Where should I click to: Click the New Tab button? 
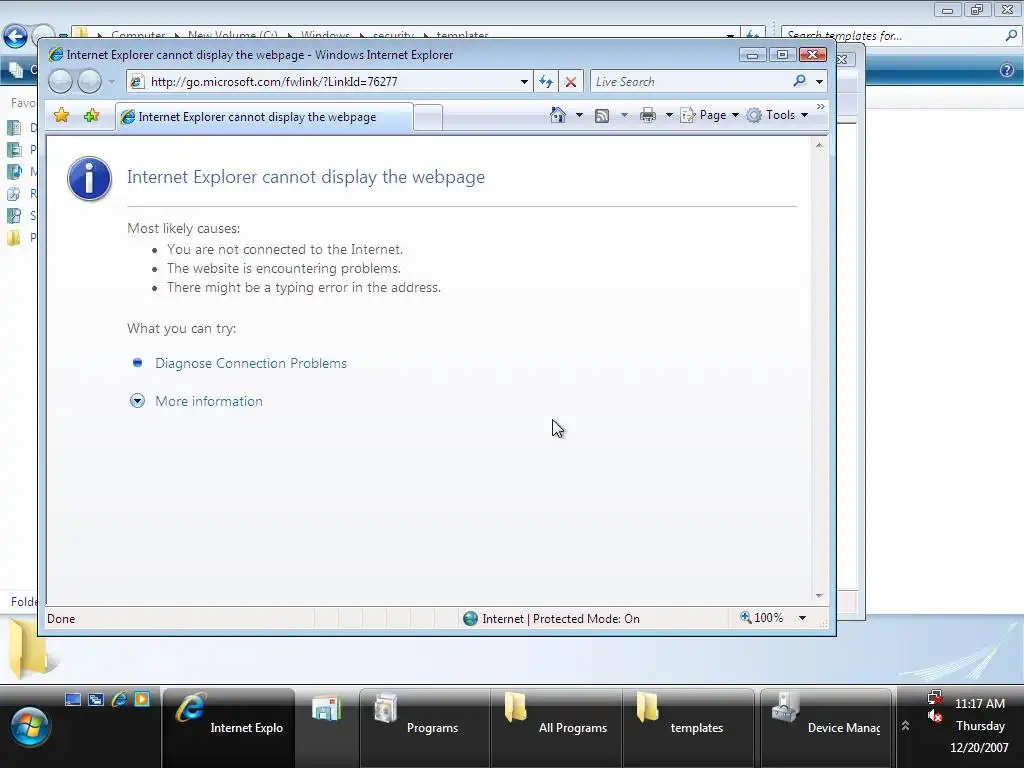point(428,118)
